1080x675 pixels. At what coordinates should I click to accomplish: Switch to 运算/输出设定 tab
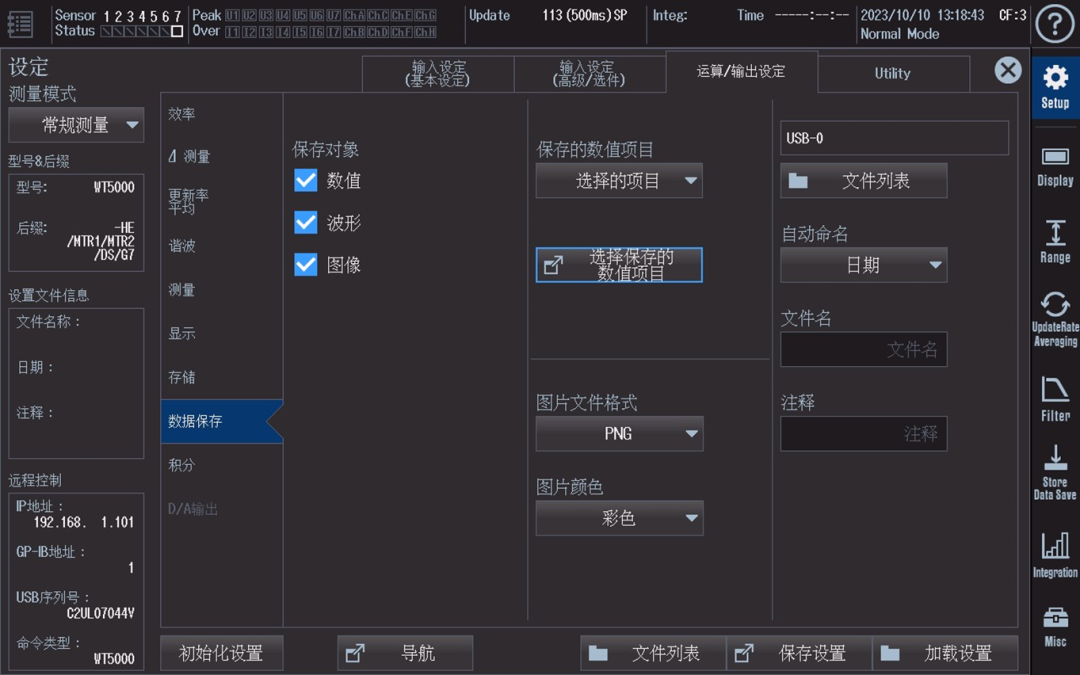click(741, 72)
